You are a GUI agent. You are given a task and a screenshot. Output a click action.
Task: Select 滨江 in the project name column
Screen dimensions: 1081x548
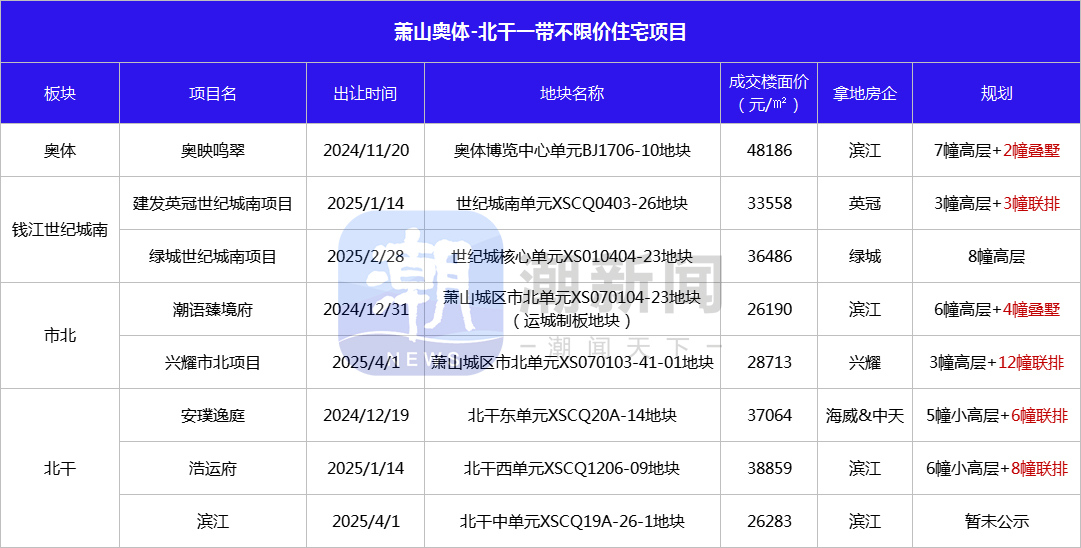[213, 522]
